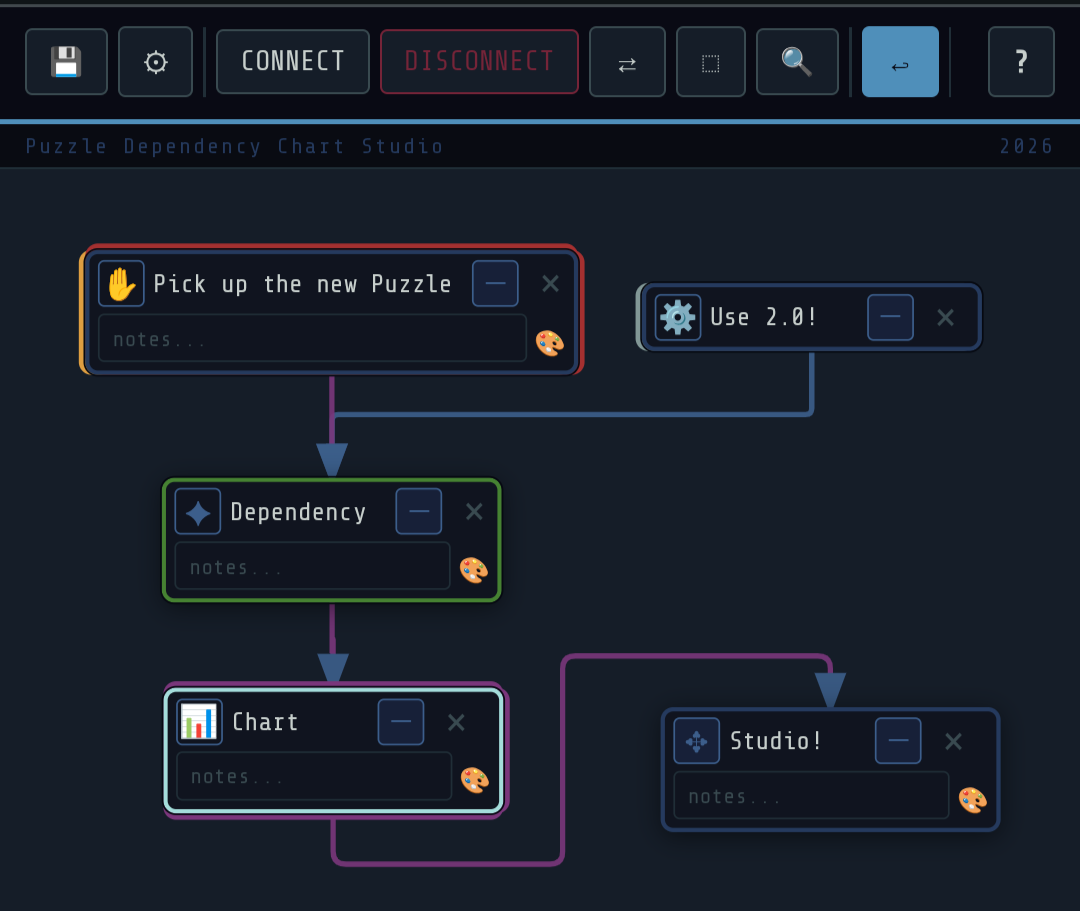Open the color palette on Dependency node
This screenshot has width=1080, height=911.
pos(474,570)
